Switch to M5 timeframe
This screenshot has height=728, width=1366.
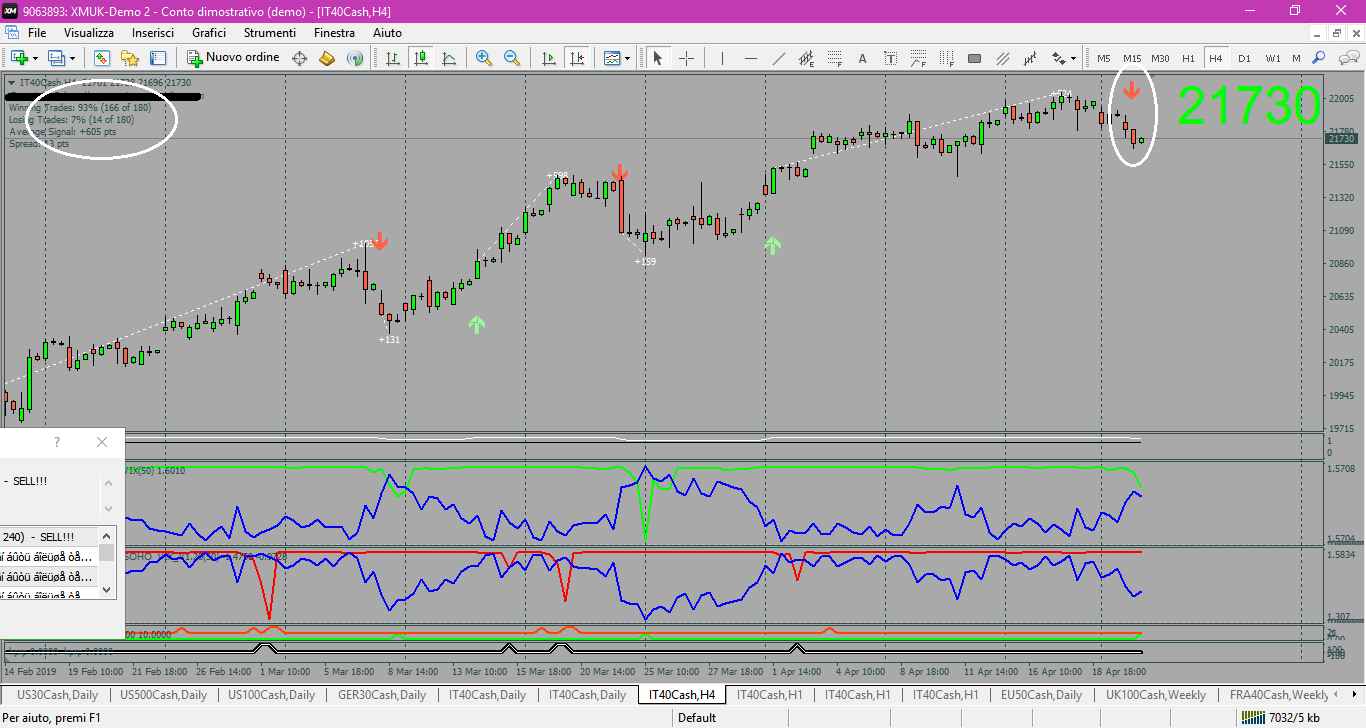[x=1104, y=58]
